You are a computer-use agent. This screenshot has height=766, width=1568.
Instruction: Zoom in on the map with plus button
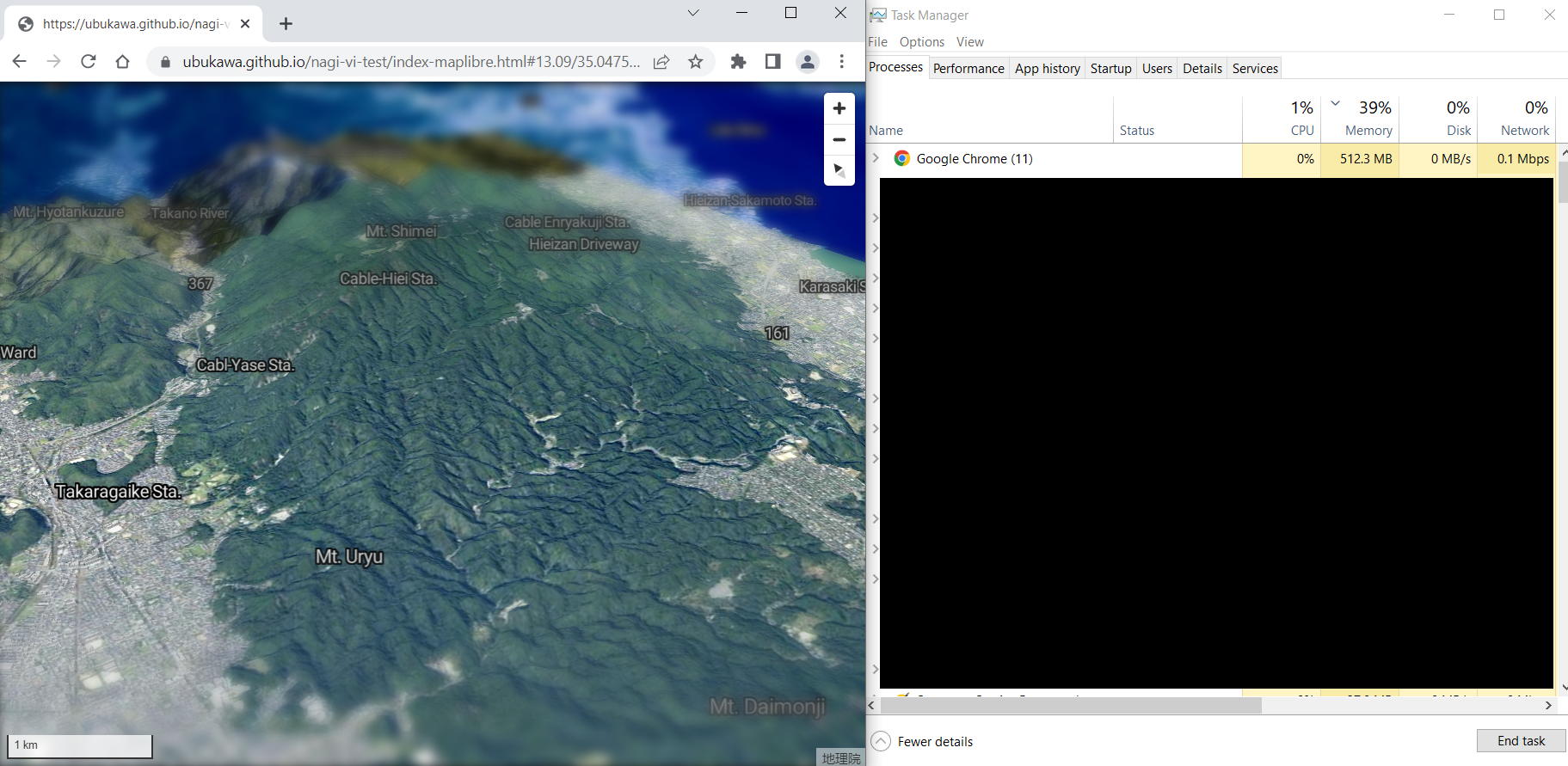click(x=839, y=108)
